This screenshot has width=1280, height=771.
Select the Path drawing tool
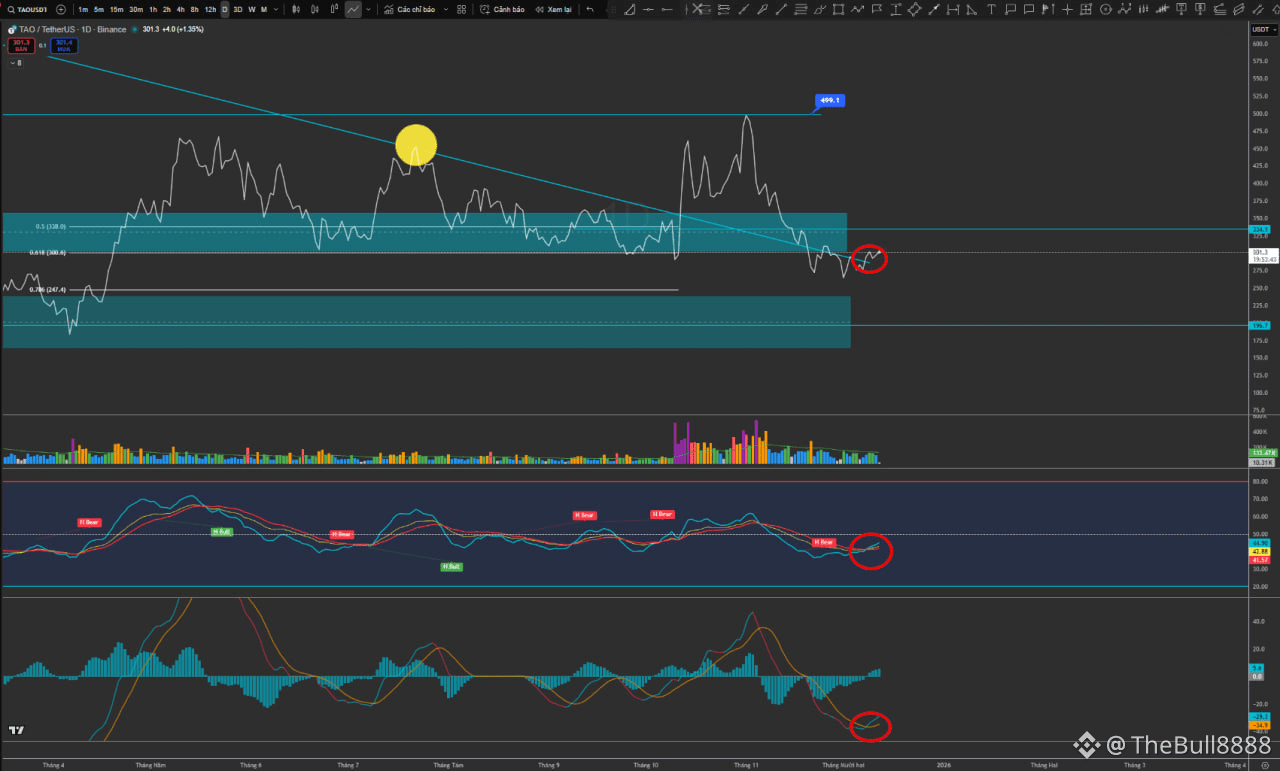coord(857,9)
